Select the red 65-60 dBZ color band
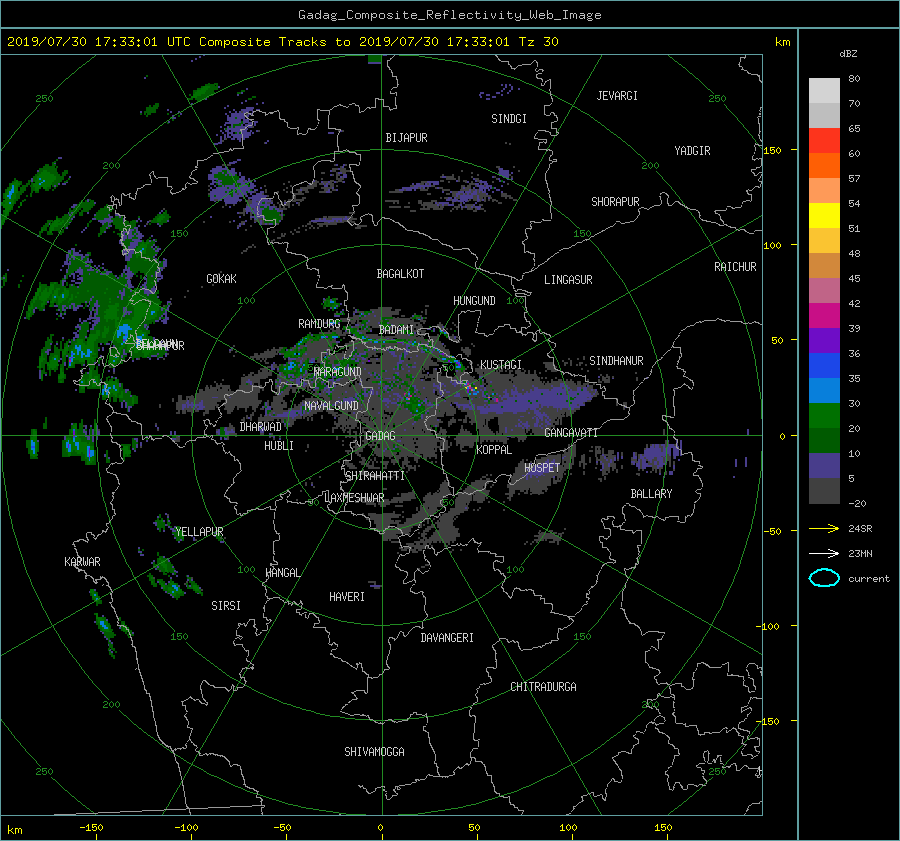Image resolution: width=900 pixels, height=841 pixels. [x=824, y=140]
